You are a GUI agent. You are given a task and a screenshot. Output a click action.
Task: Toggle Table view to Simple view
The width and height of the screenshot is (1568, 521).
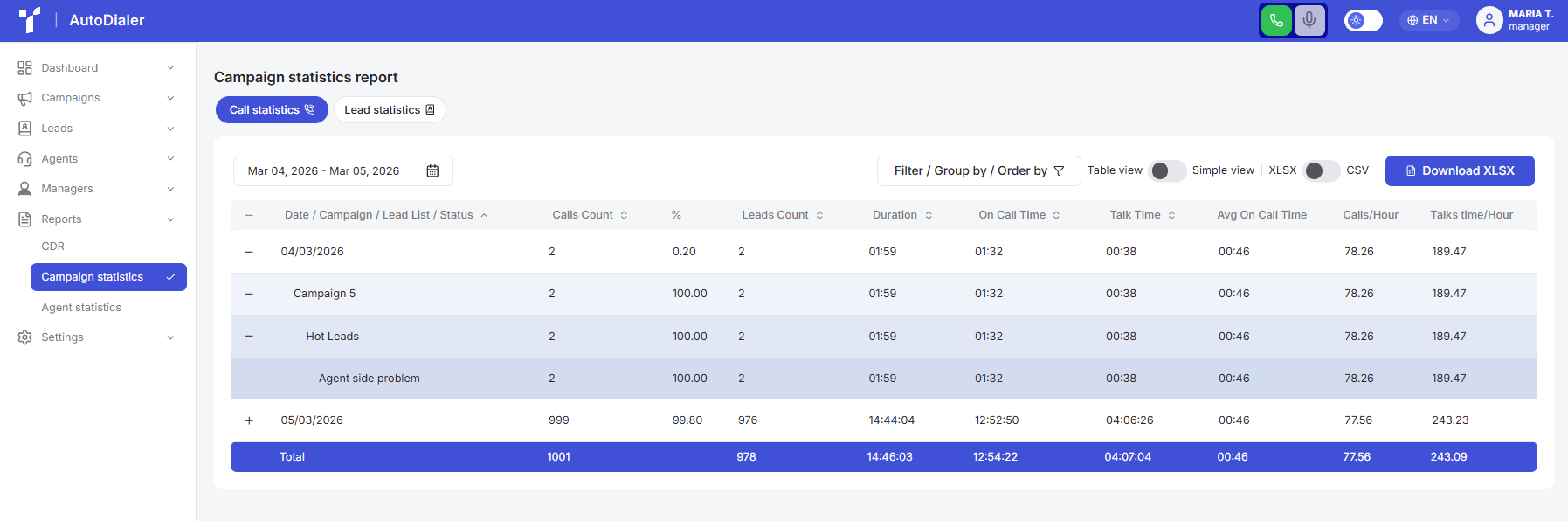[x=1167, y=170]
